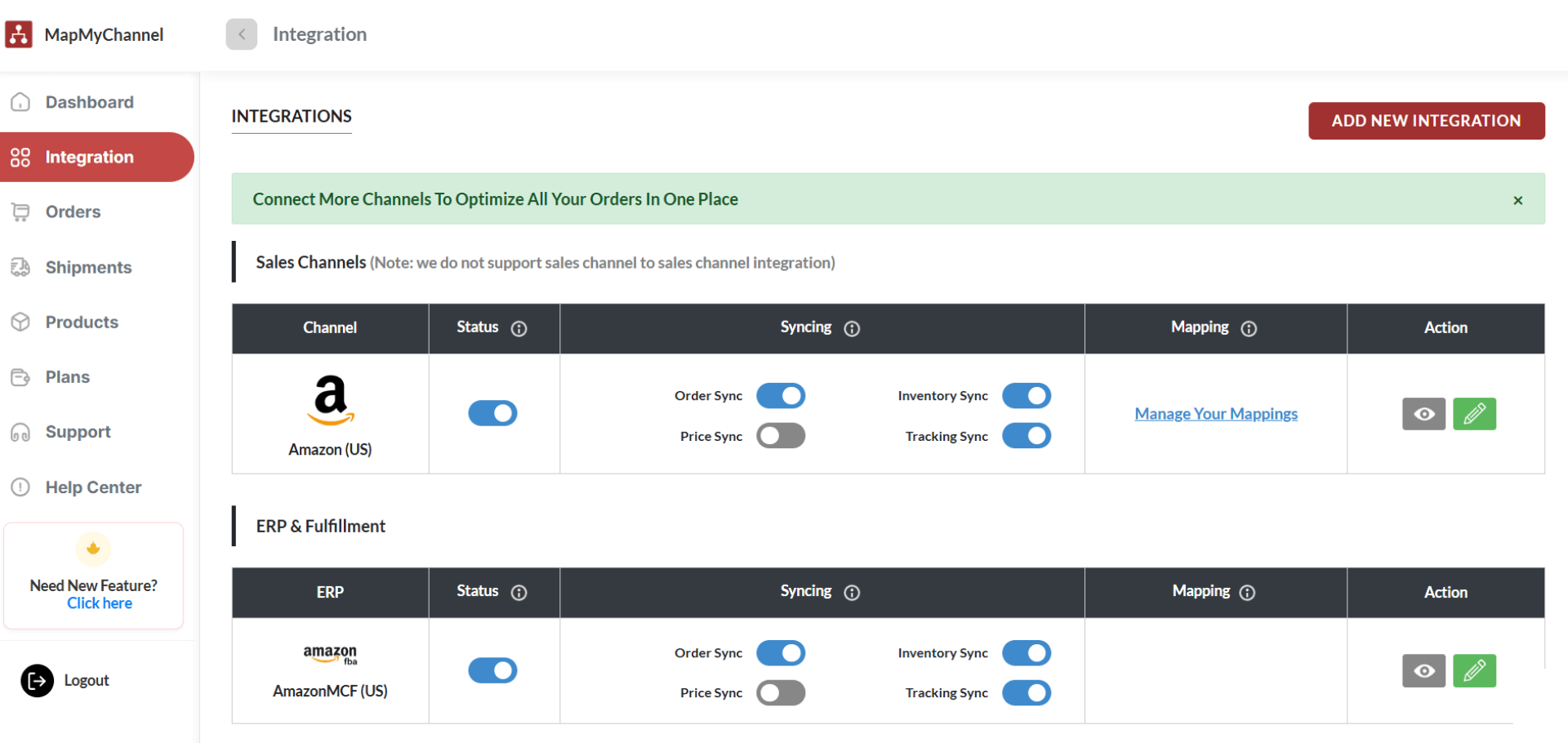
Task: Enable Amazon (US) Price Sync switch
Action: (781, 436)
